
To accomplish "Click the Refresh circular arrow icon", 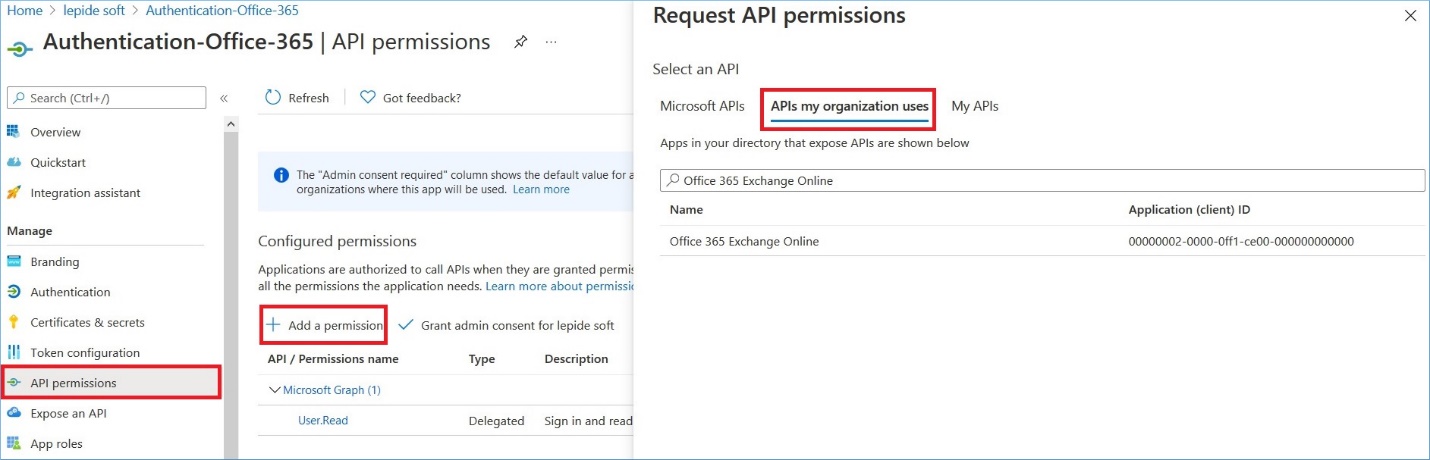I will pos(273,97).
